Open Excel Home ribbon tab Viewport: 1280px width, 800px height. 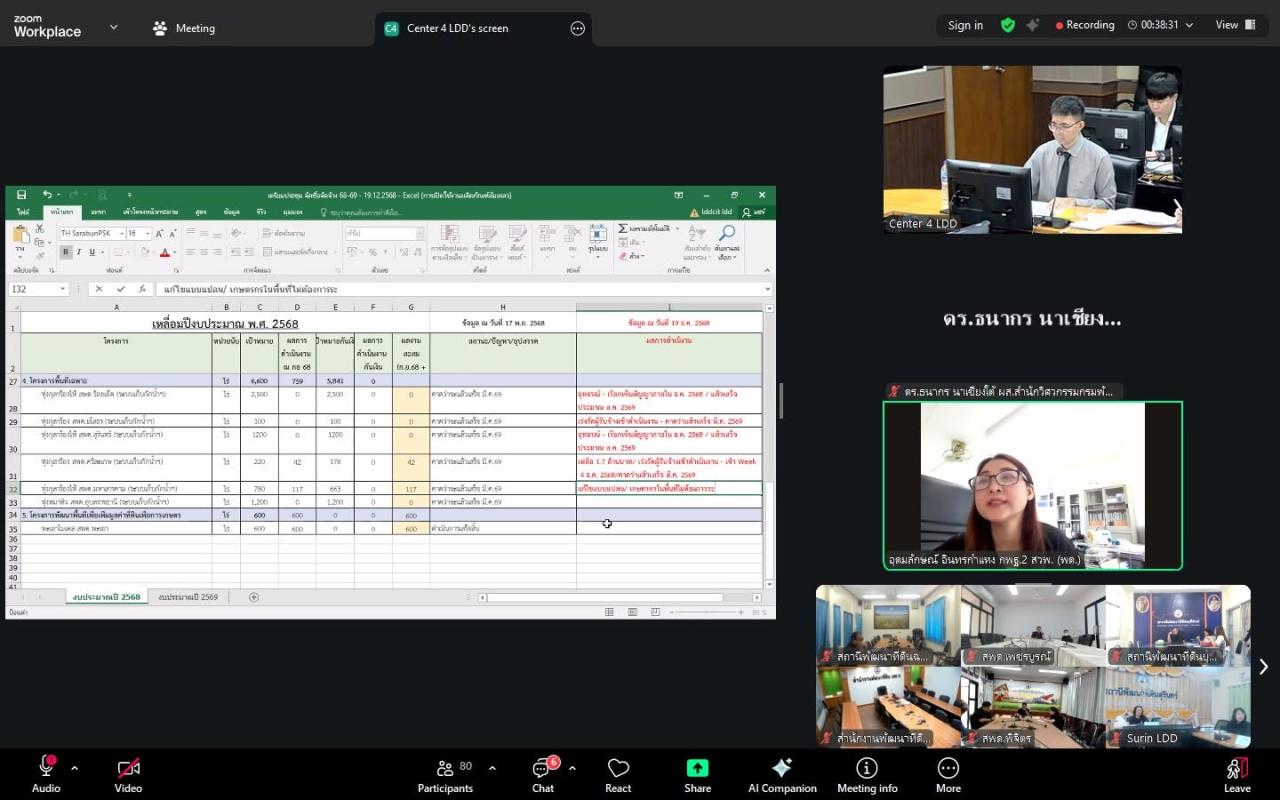point(62,212)
